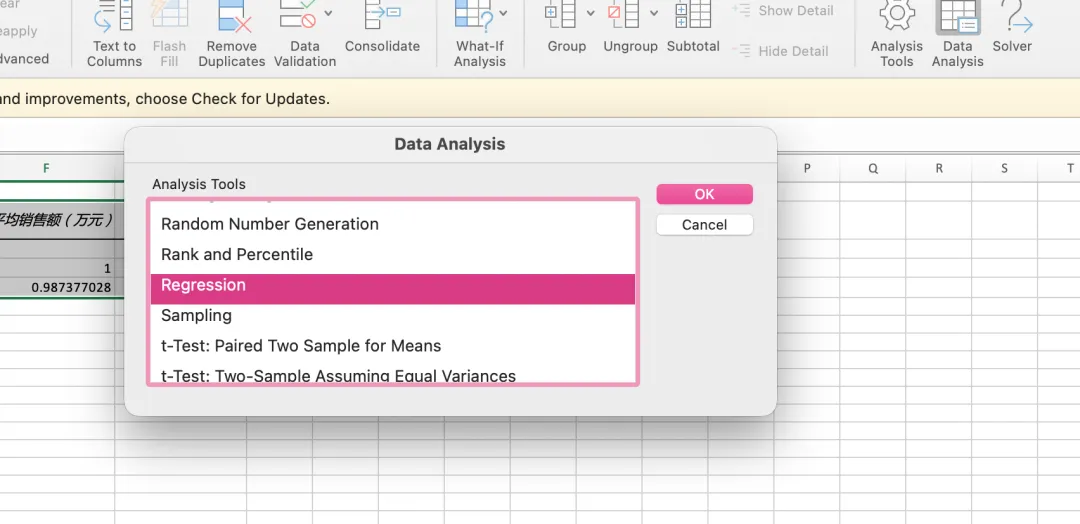The height and width of the screenshot is (524, 1080).
Task: Click the Text to Columns icon
Action: [113, 16]
